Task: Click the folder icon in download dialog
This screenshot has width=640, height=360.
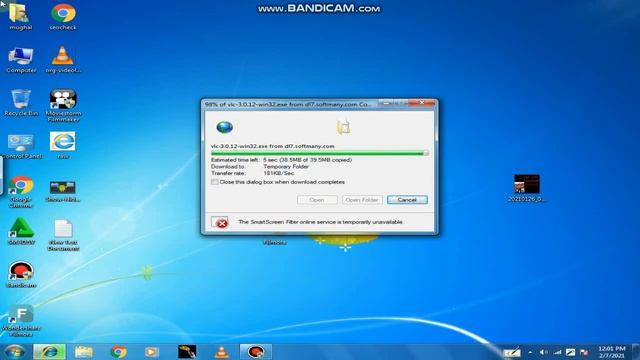Action: tap(343, 127)
